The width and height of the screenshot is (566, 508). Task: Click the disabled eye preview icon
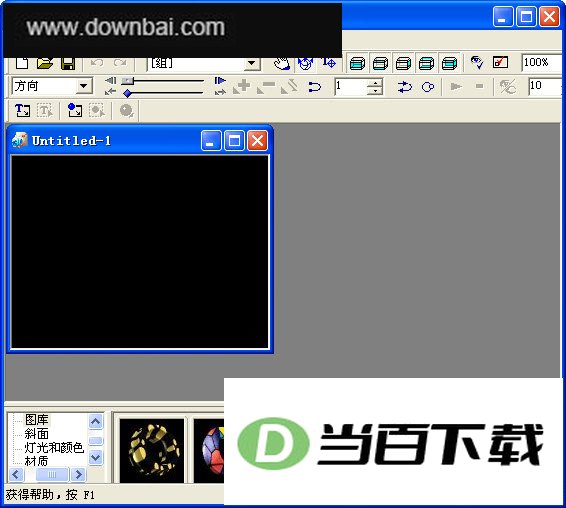tap(508, 87)
